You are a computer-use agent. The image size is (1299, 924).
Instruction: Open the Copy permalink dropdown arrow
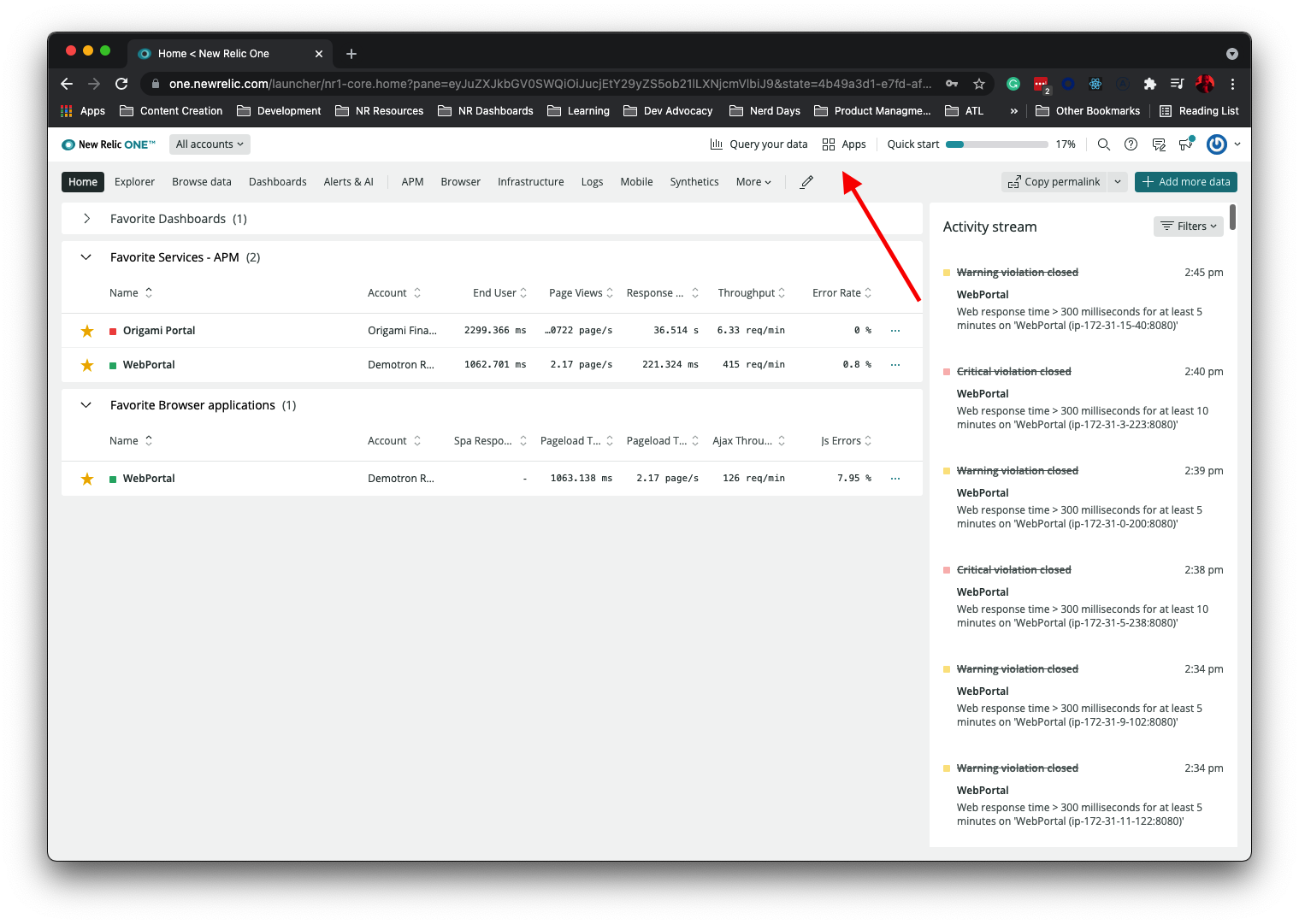point(1118,182)
